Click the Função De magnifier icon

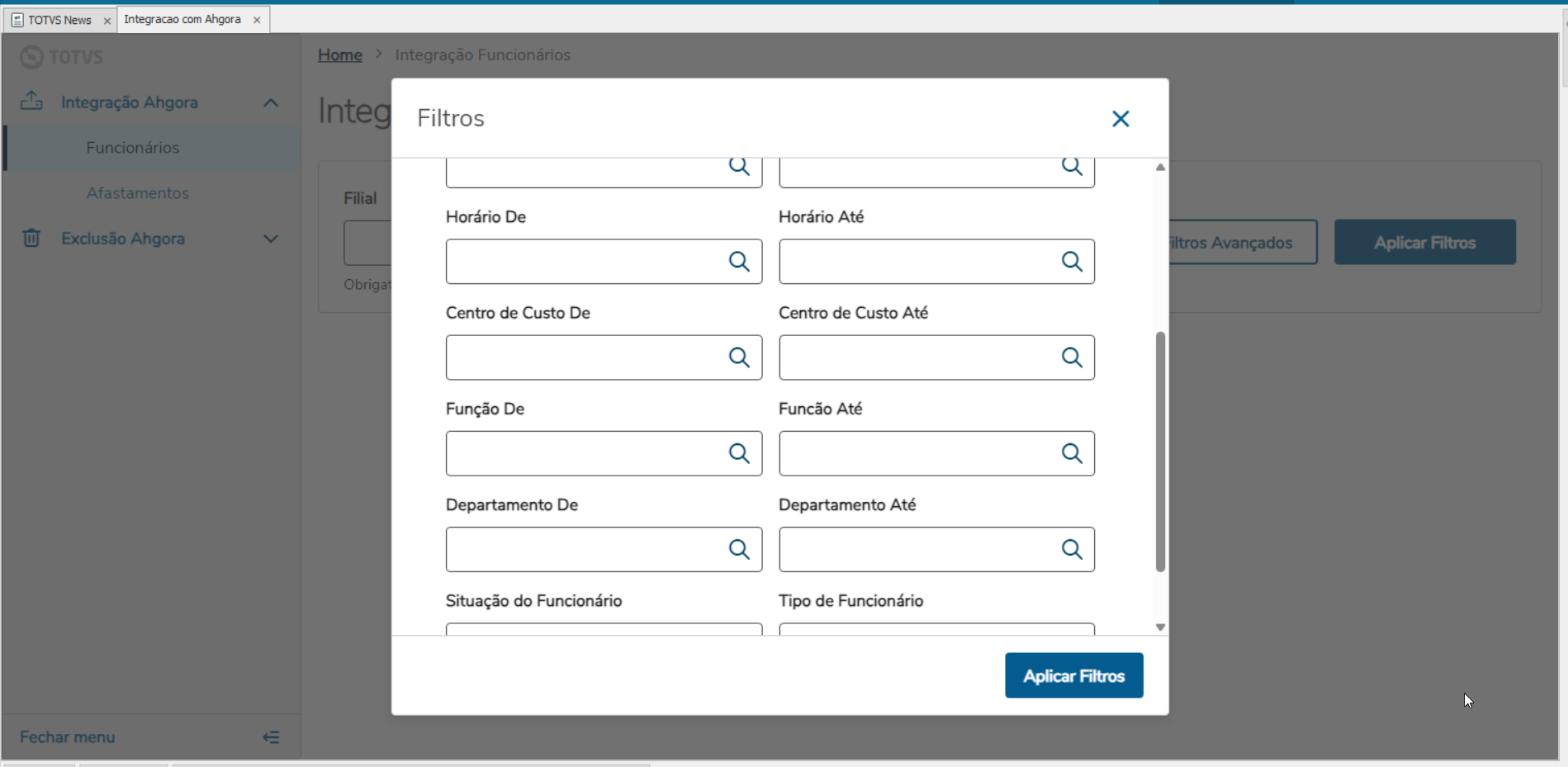(x=739, y=453)
